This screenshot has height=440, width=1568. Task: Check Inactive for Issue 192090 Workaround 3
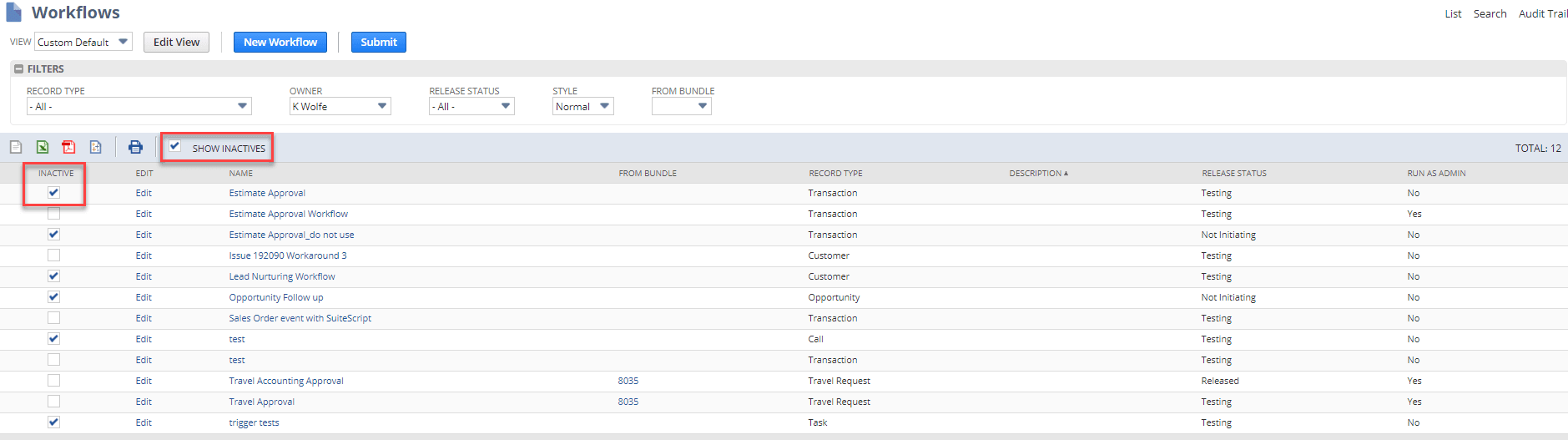point(54,255)
